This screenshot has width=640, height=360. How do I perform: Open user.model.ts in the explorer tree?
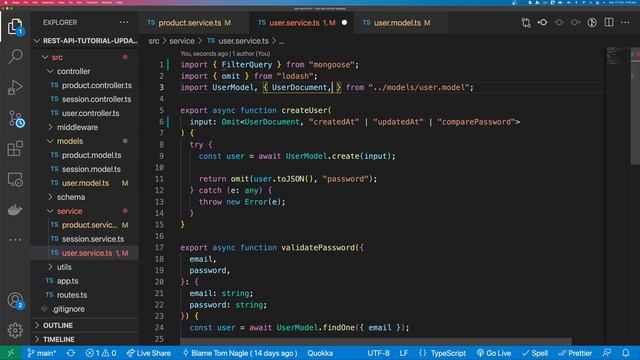[x=86, y=183]
